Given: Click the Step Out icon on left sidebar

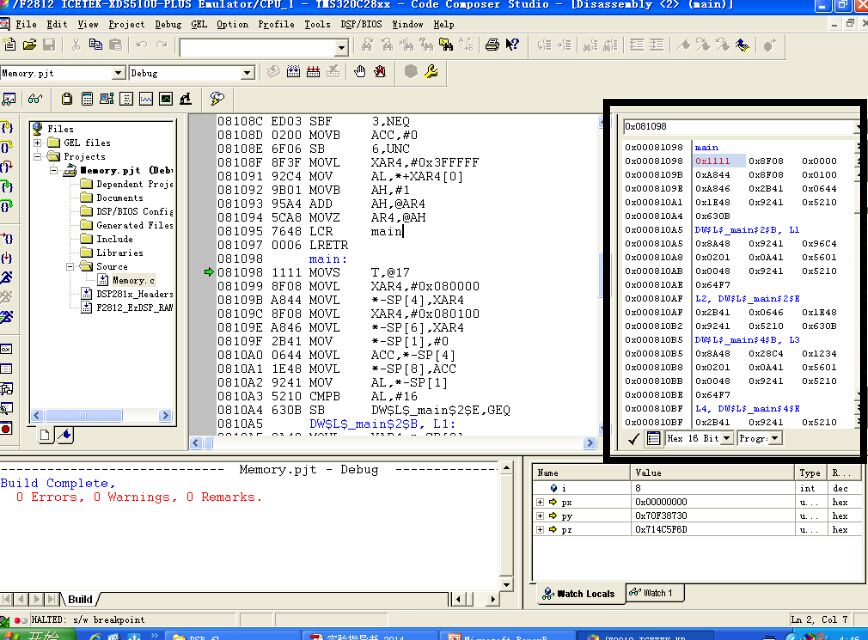Looking at the screenshot, I should (x=6, y=167).
